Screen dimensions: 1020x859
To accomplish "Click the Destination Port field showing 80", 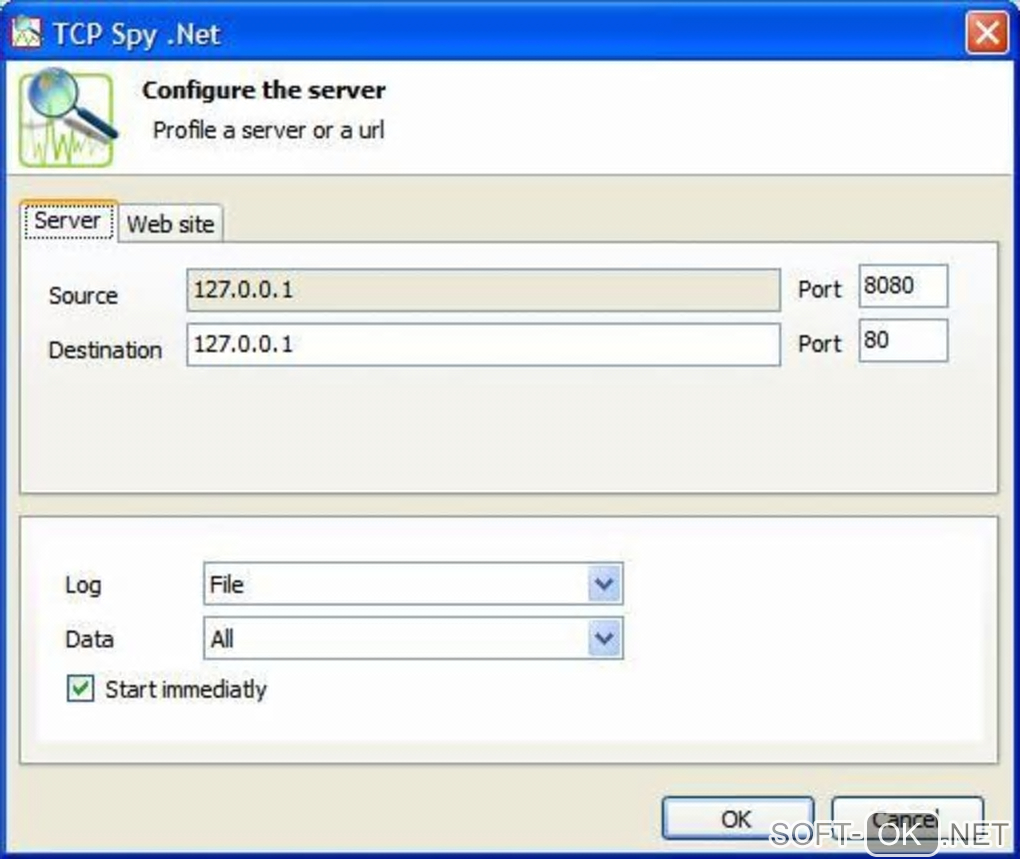I will [903, 341].
